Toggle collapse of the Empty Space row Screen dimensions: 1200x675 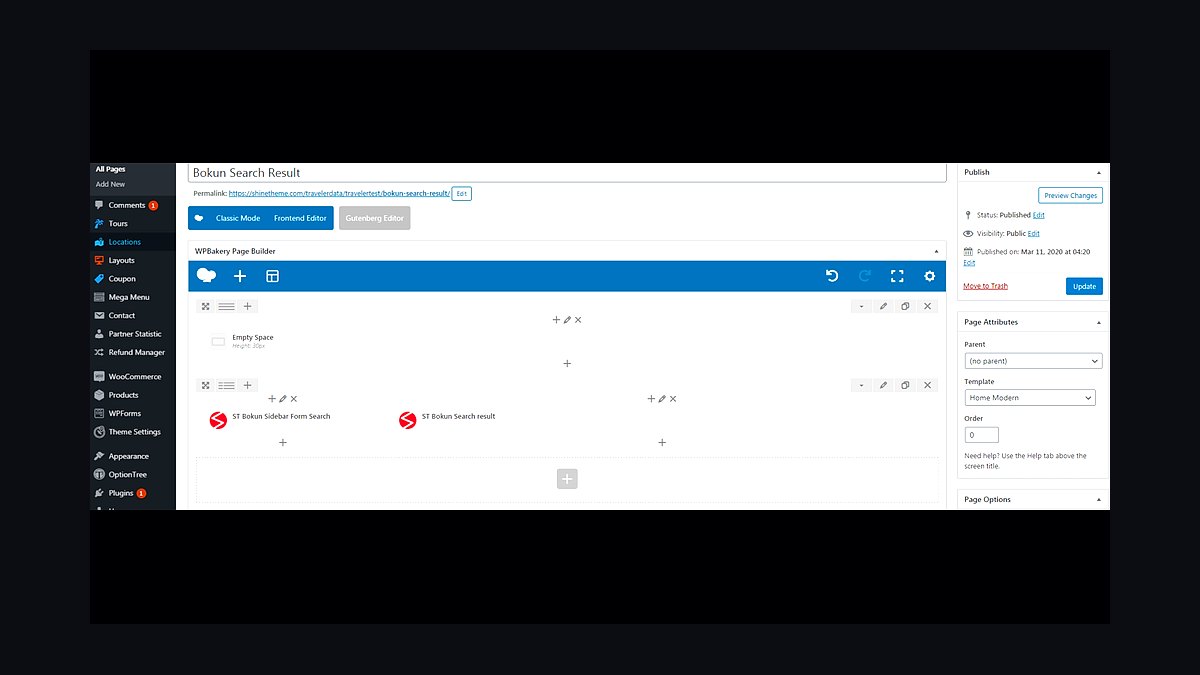(861, 306)
